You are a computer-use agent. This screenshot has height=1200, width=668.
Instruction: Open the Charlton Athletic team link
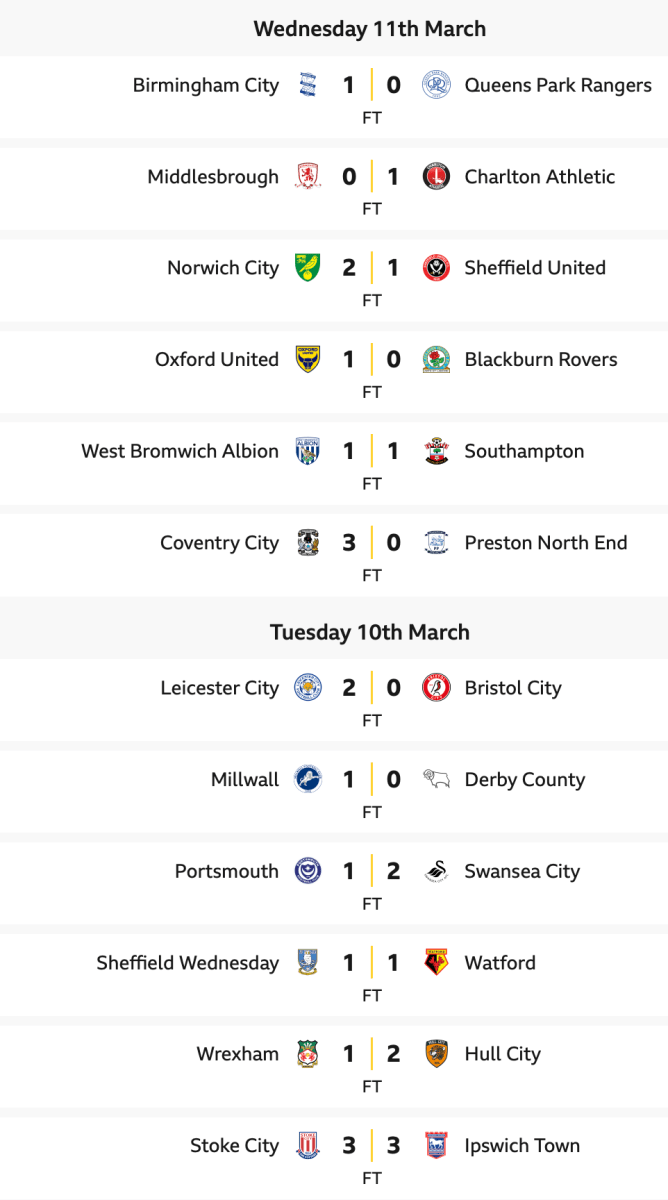(540, 177)
